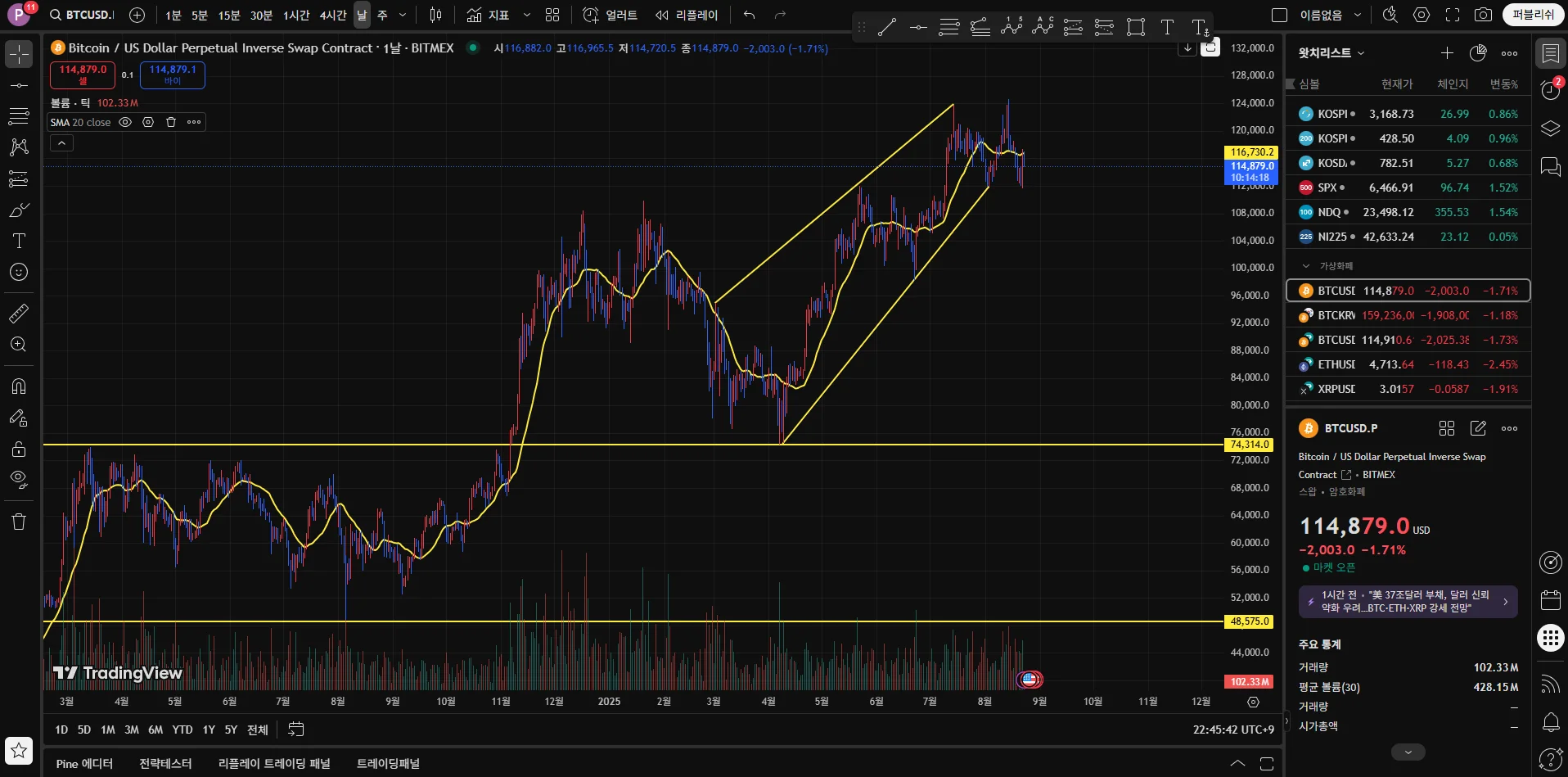Add a symbol to the watchlist

coord(1447,53)
